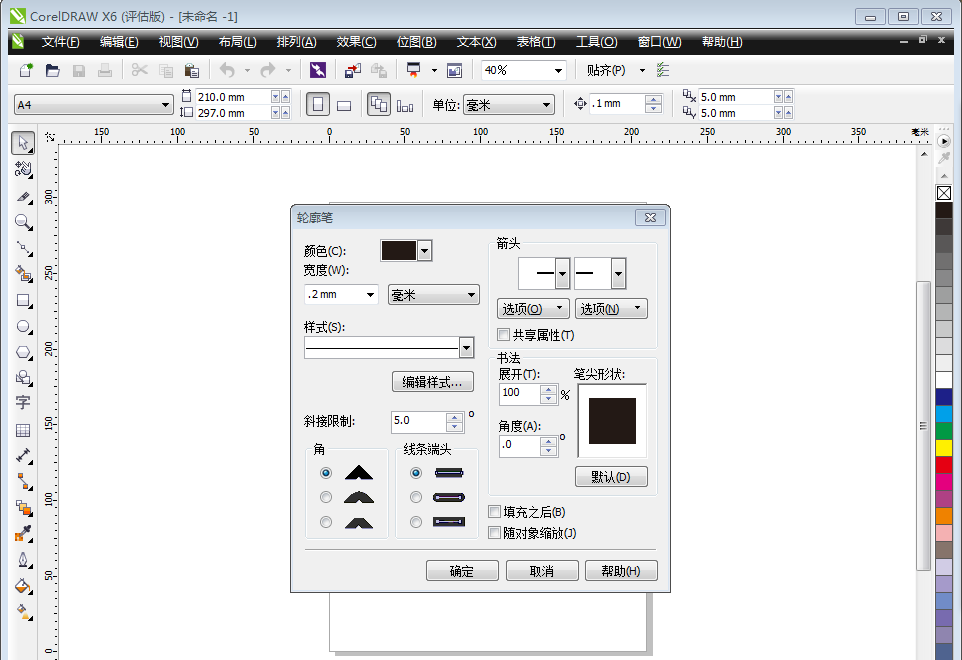Open the outline color dropdown
The height and width of the screenshot is (660, 962).
pyautogui.click(x=426, y=250)
